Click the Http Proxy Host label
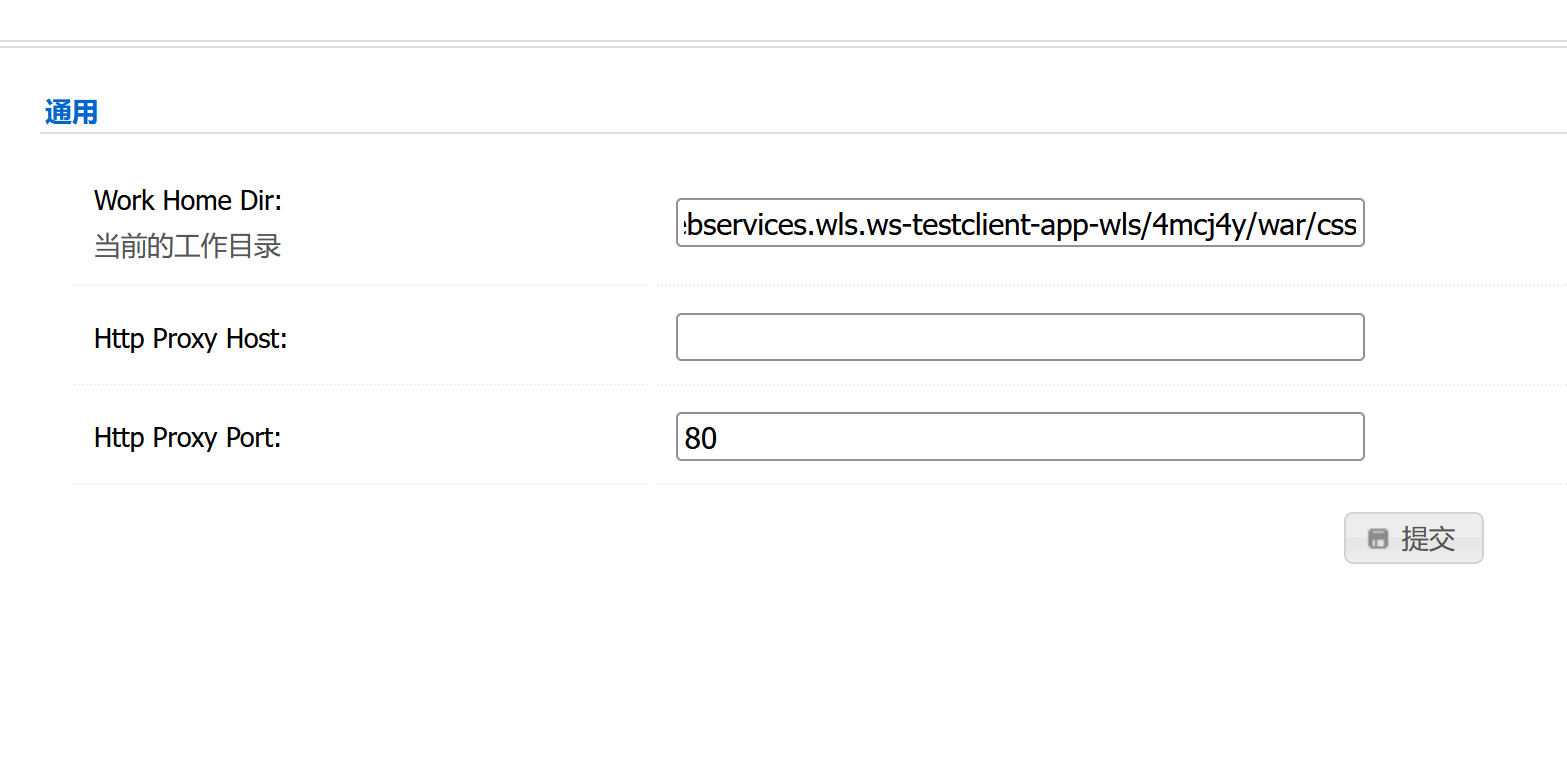 [x=190, y=339]
